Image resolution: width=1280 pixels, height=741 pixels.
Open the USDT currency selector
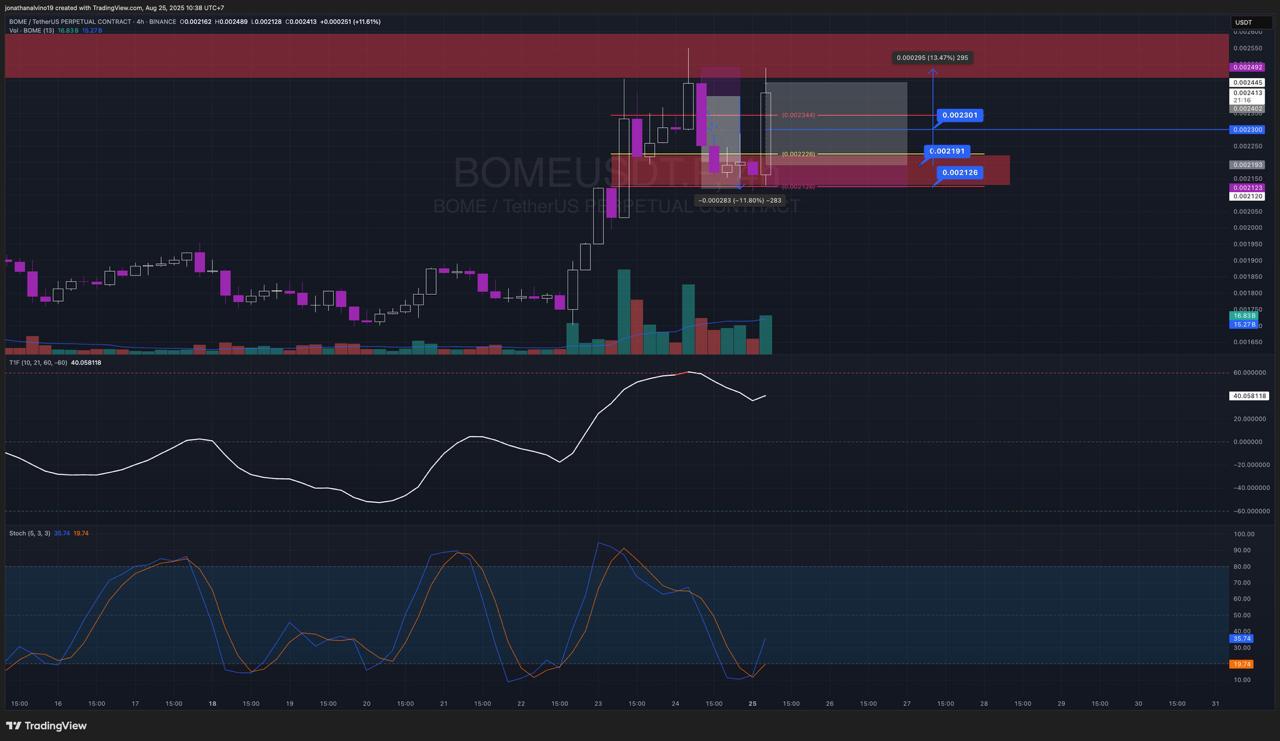pos(1244,22)
